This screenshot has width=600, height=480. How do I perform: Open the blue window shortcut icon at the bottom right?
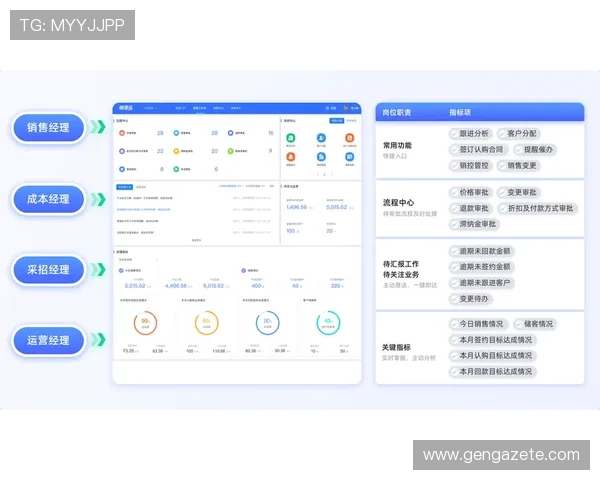349,157
